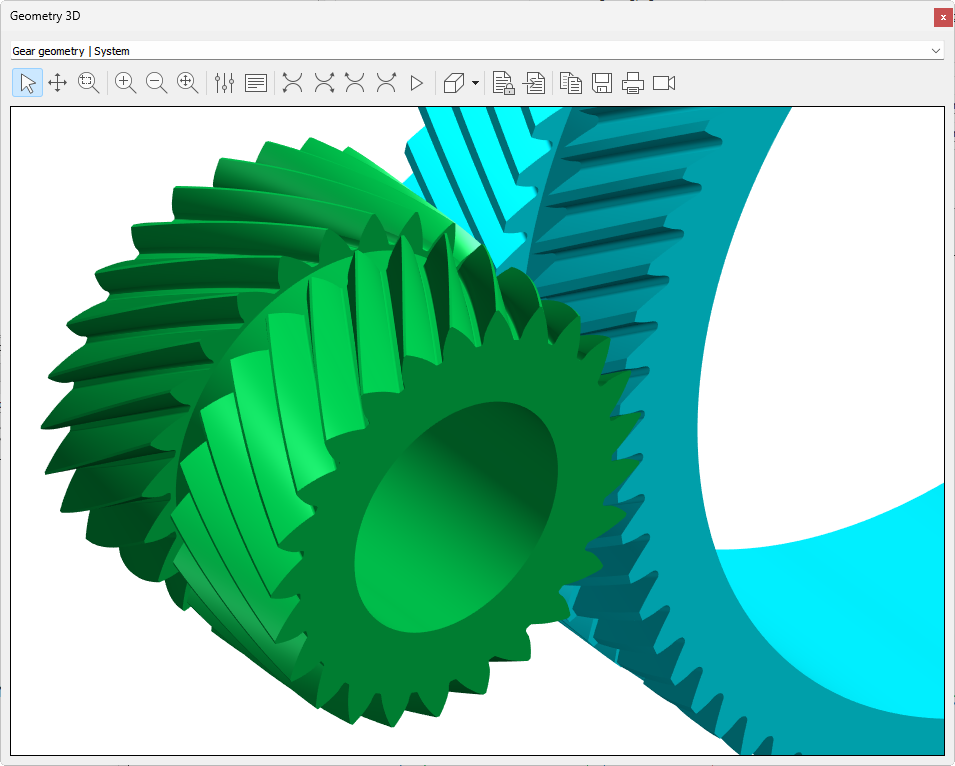
Task: Choose the zoom-to-window selection tool
Action: [89, 83]
